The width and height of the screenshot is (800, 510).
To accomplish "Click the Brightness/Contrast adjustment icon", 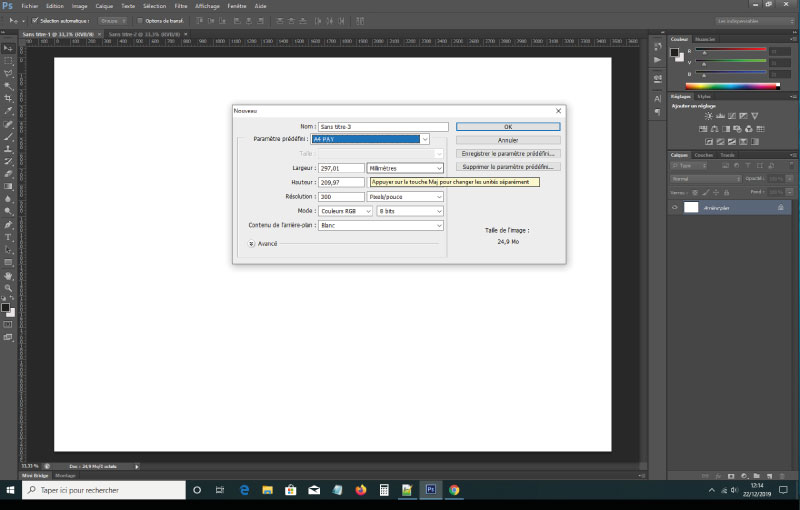I will click(707, 116).
